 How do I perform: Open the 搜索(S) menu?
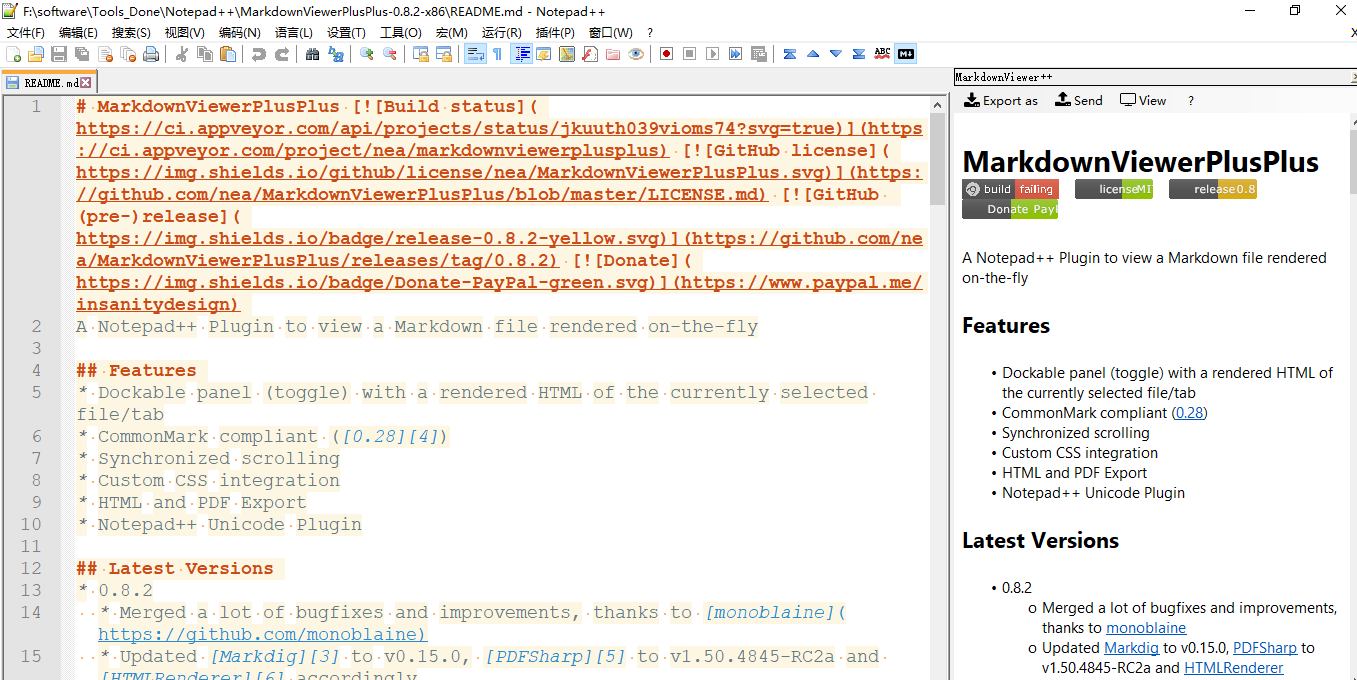tap(131, 33)
